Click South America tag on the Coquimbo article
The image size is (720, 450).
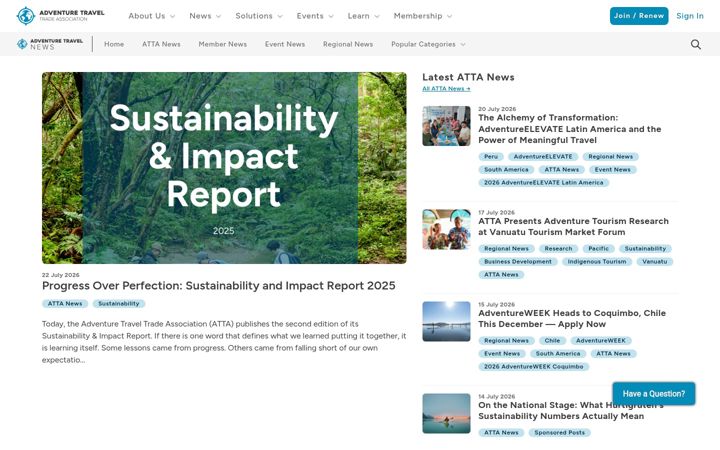558,354
